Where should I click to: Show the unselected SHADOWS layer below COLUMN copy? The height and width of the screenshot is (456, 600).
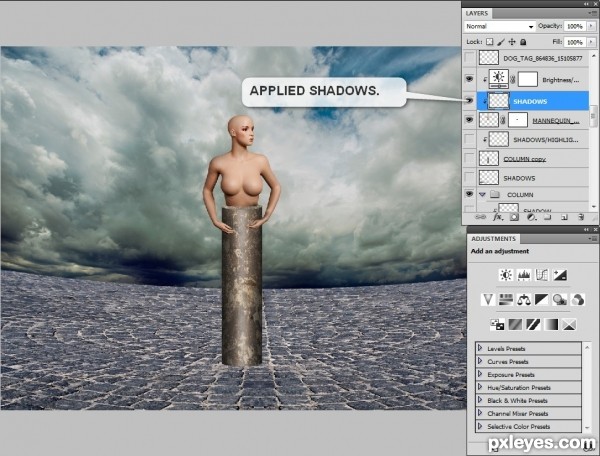pos(469,178)
